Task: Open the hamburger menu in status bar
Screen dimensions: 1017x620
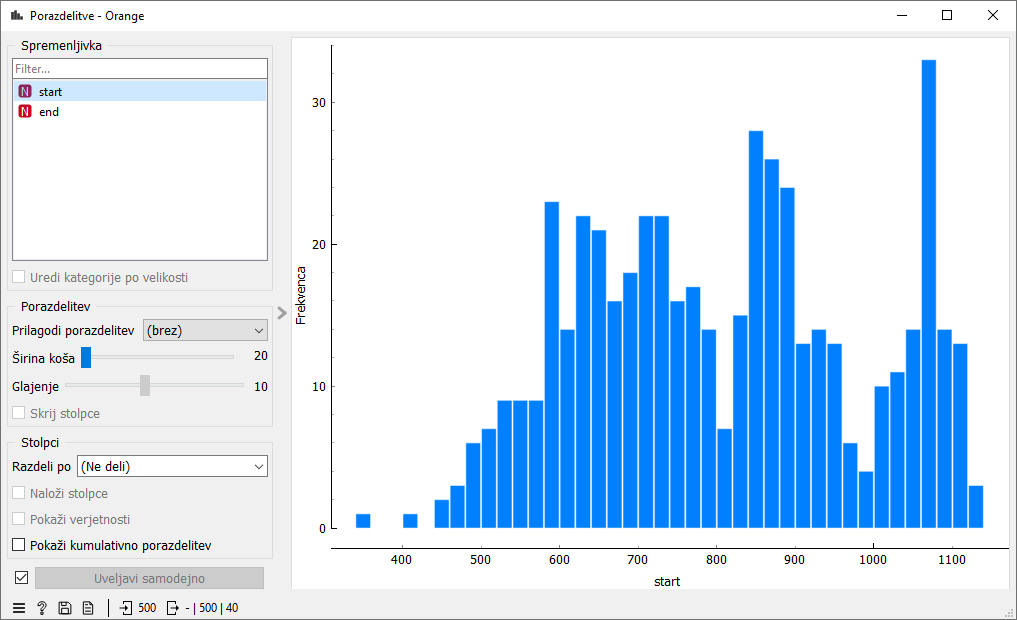Action: coord(18,608)
